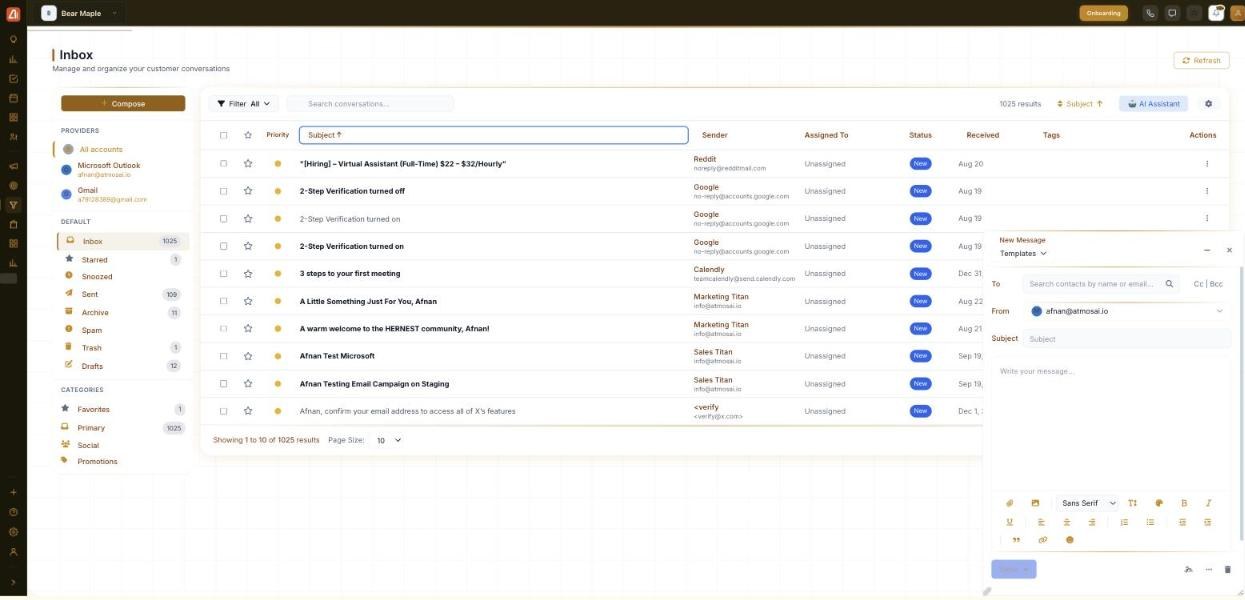
Task: Open the Page Size dropdown
Action: coord(388,440)
